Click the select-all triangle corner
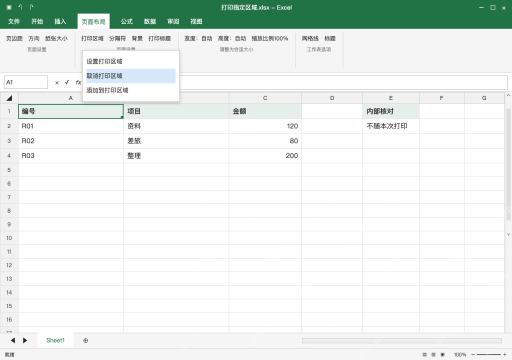 [9, 98]
